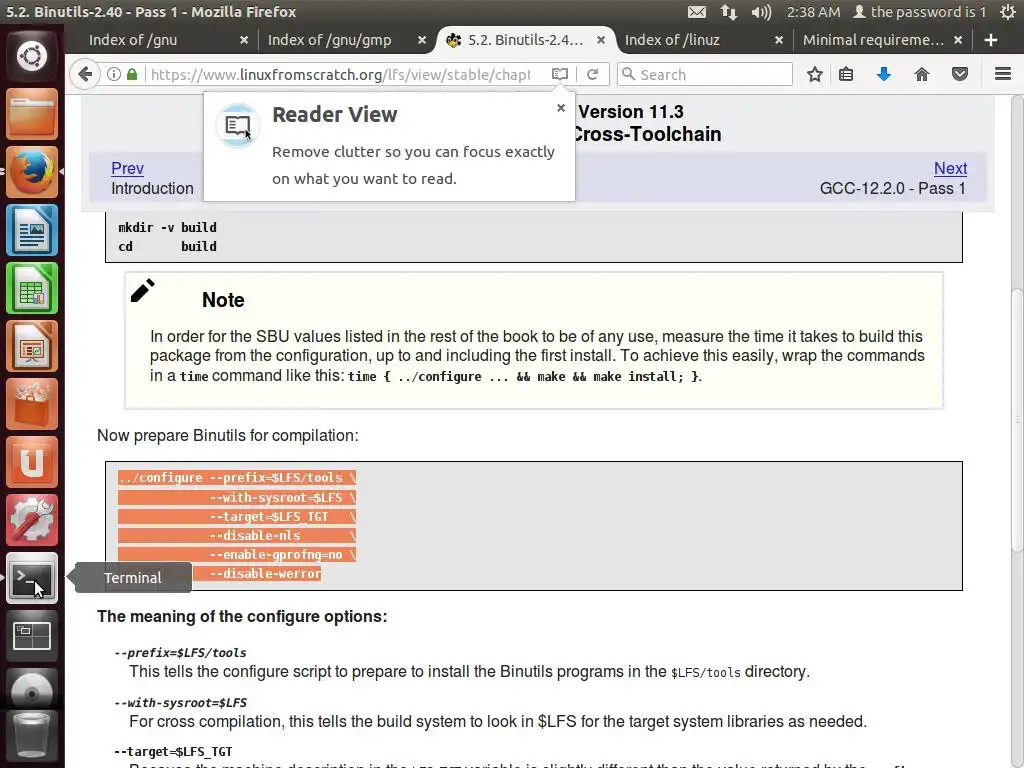Image resolution: width=1024 pixels, height=768 pixels.
Task: Open Trash in the dock
Action: (x=32, y=736)
